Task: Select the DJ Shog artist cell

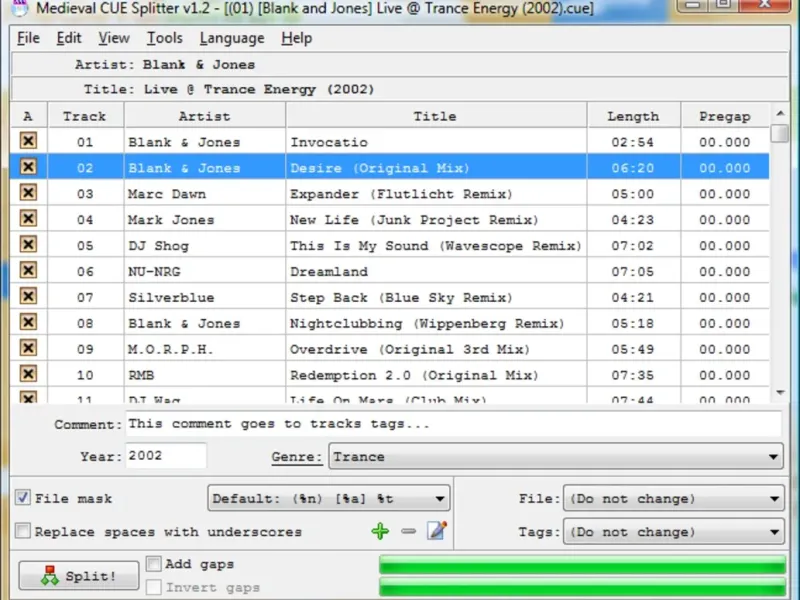Action: coord(205,246)
